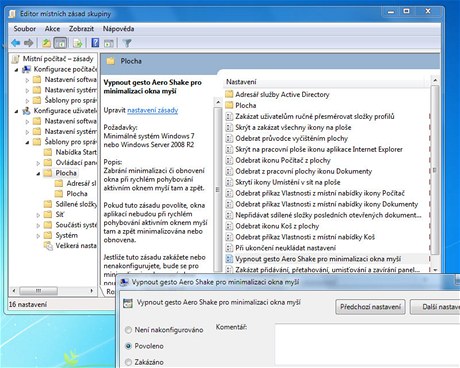Image resolution: width=460 pixels, height=368 pixels.
Task: Select 'Odebrat příkaz Vlastnosti z místní nabídky Koš'
Action: [305, 237]
